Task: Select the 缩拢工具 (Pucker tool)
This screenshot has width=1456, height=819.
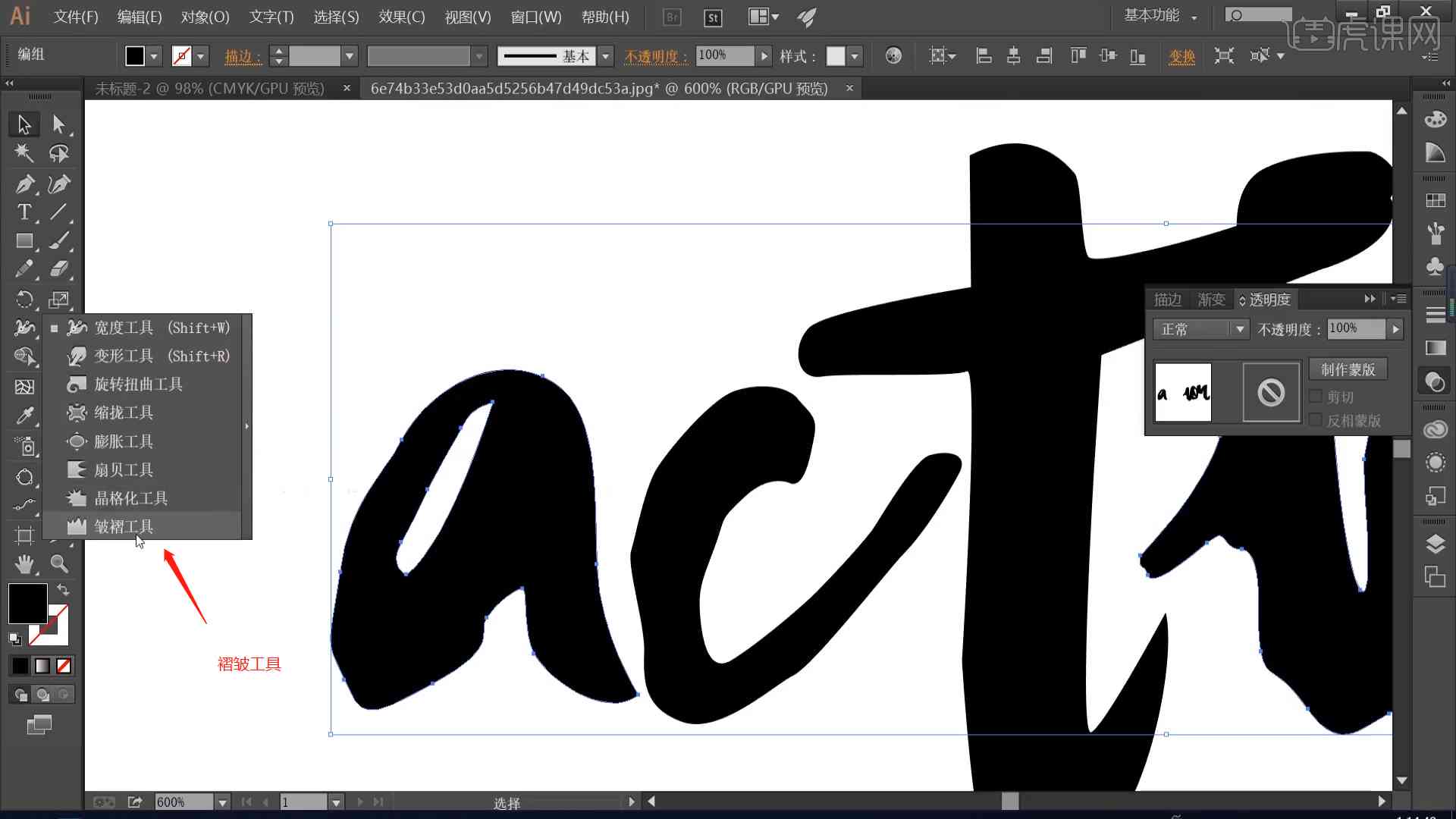Action: point(123,412)
